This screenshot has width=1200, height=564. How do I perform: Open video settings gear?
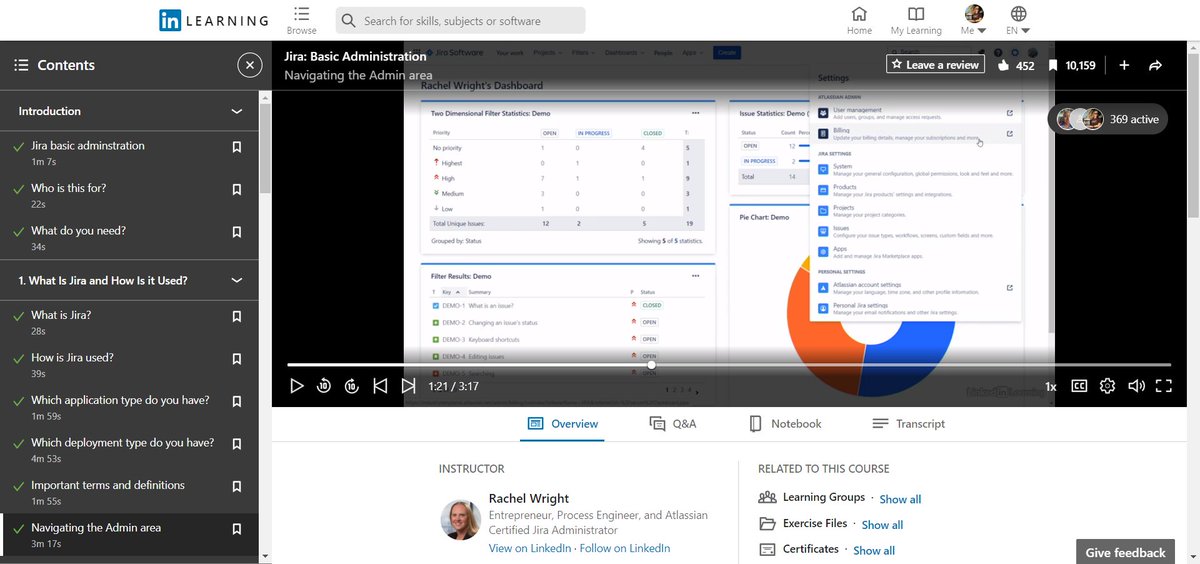(1107, 386)
